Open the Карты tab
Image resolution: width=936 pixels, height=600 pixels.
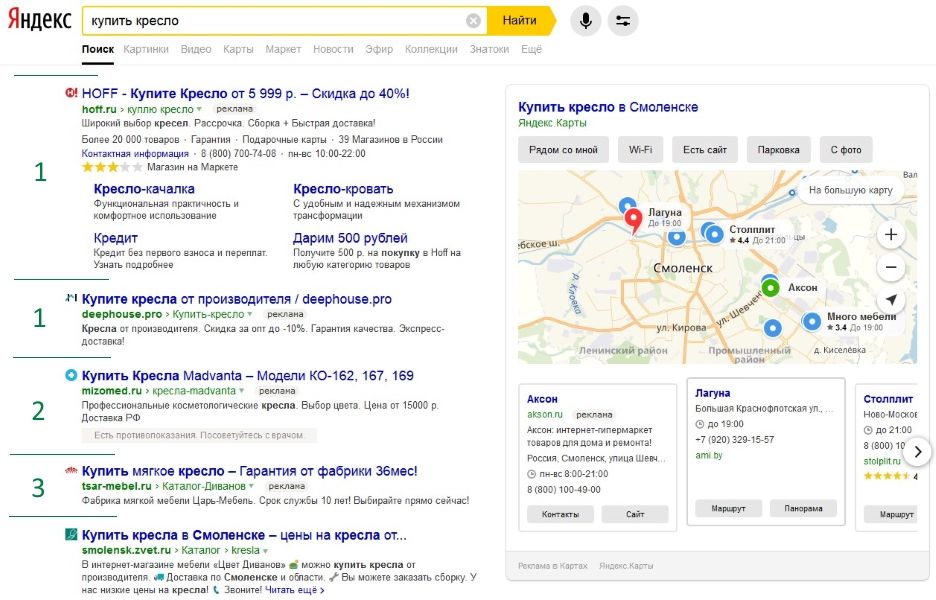click(x=238, y=49)
